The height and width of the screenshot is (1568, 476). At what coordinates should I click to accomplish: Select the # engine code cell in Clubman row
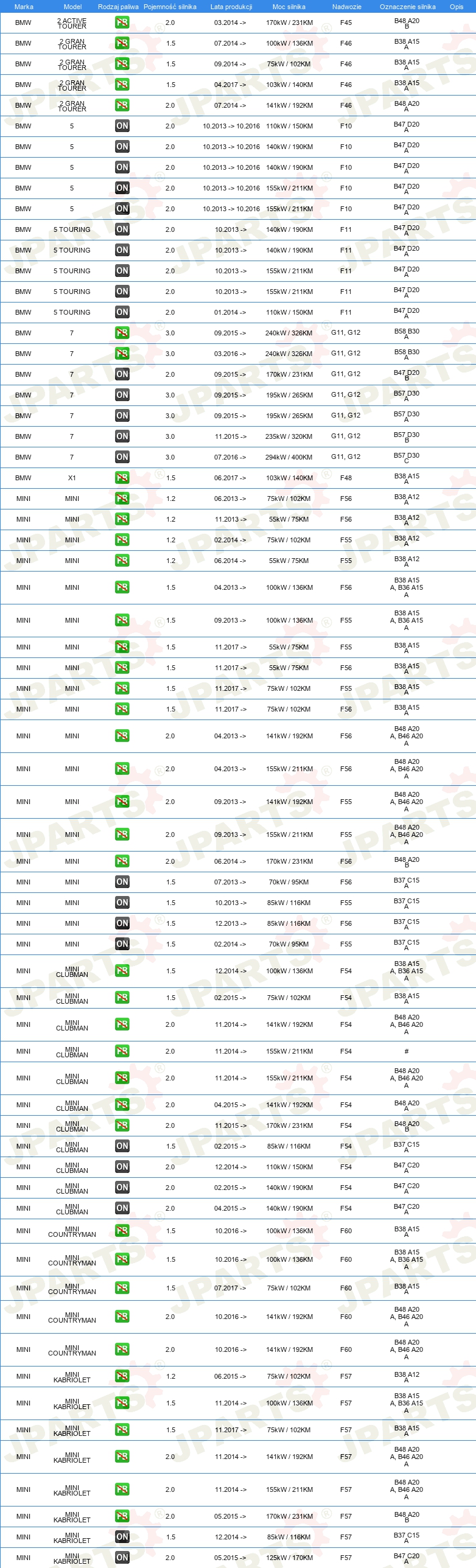coord(407,1051)
